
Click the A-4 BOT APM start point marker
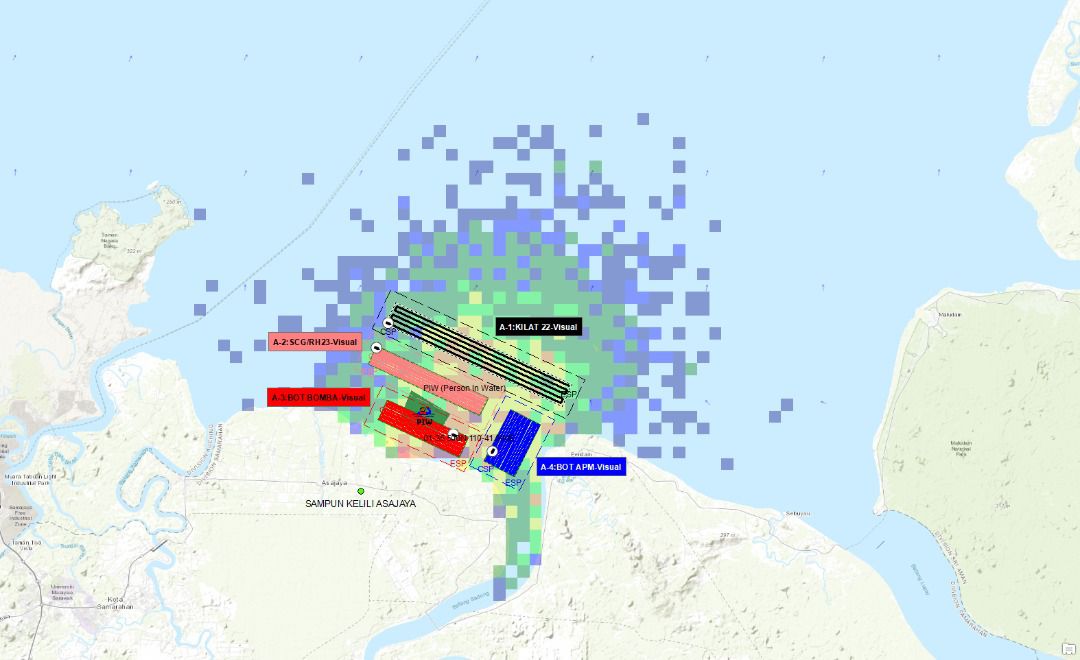(x=492, y=451)
